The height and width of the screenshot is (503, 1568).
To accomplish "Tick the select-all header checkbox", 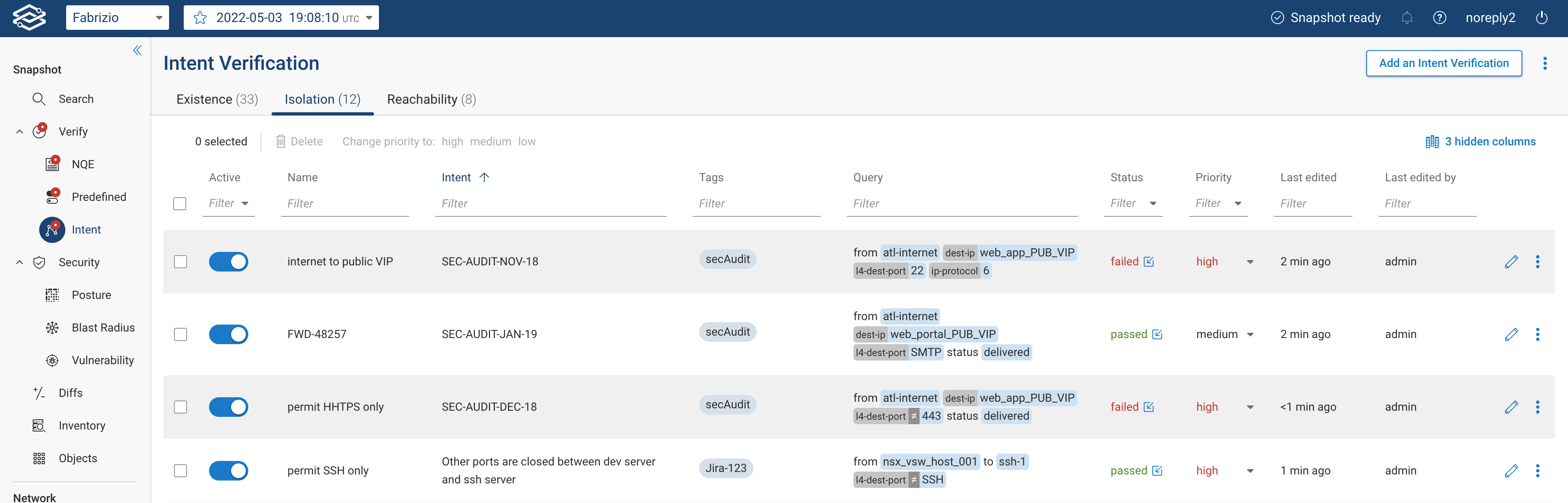I will tap(180, 203).
